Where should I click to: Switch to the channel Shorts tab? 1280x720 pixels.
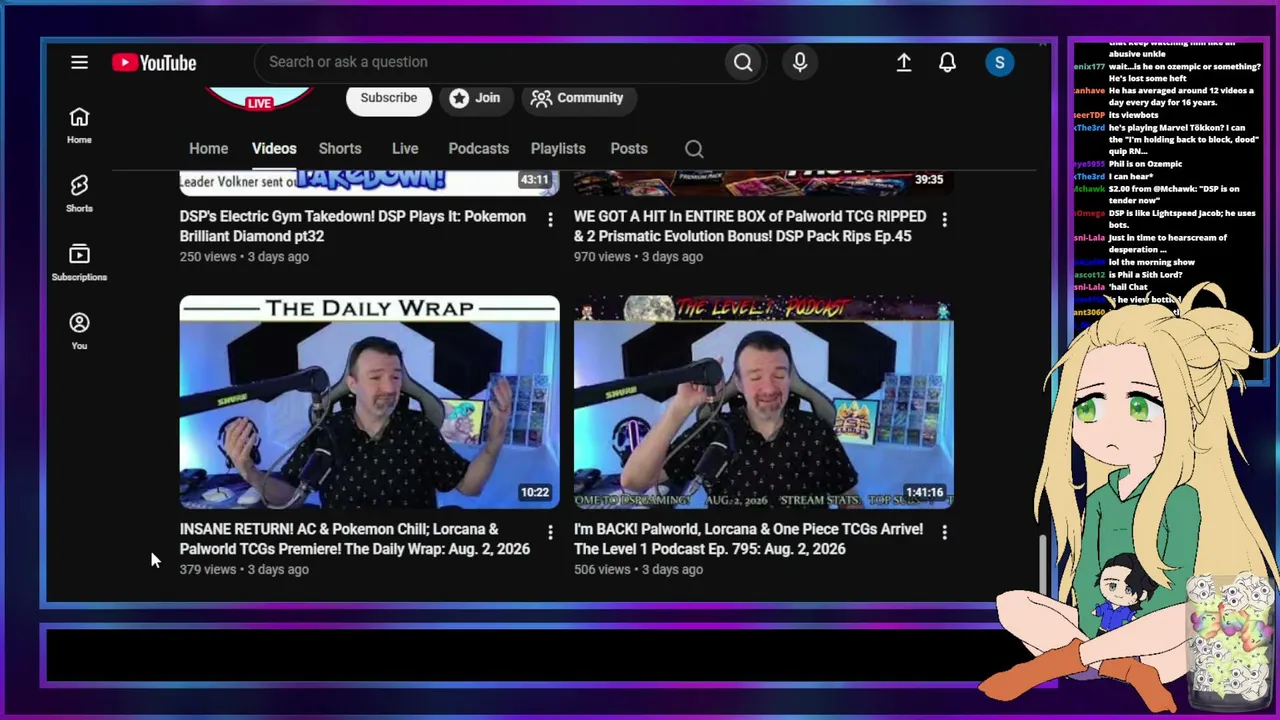tap(340, 148)
